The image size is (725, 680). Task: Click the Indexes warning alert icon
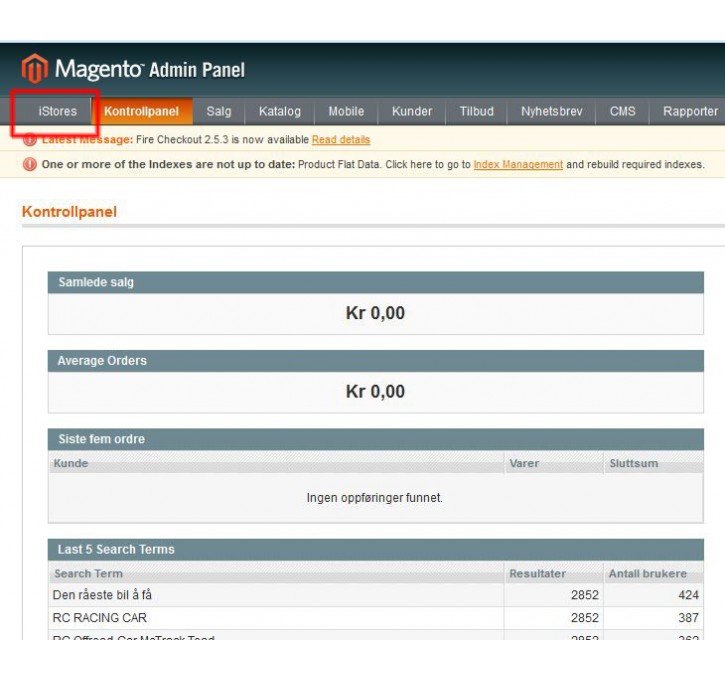tap(30, 164)
